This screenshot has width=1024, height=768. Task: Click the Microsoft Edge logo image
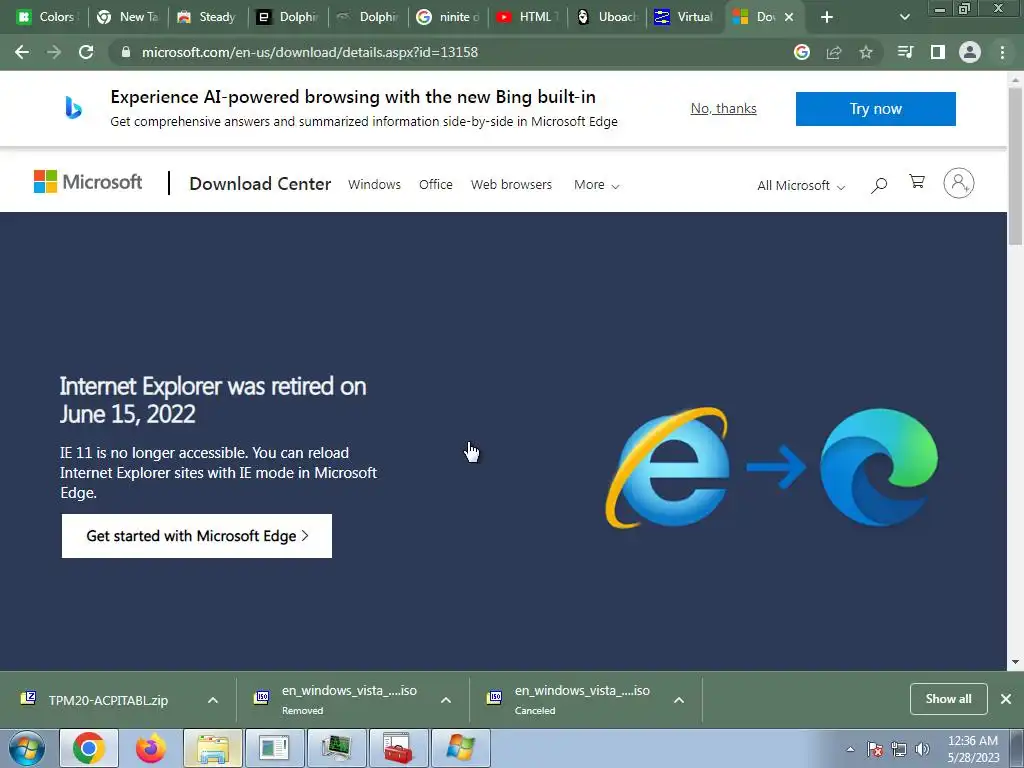(x=879, y=467)
